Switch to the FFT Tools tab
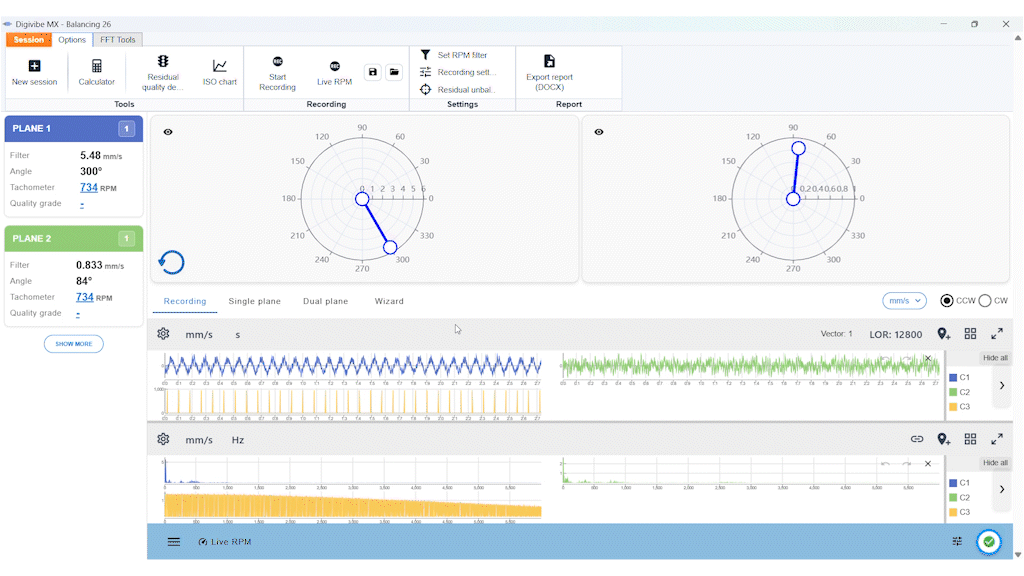 pos(118,40)
